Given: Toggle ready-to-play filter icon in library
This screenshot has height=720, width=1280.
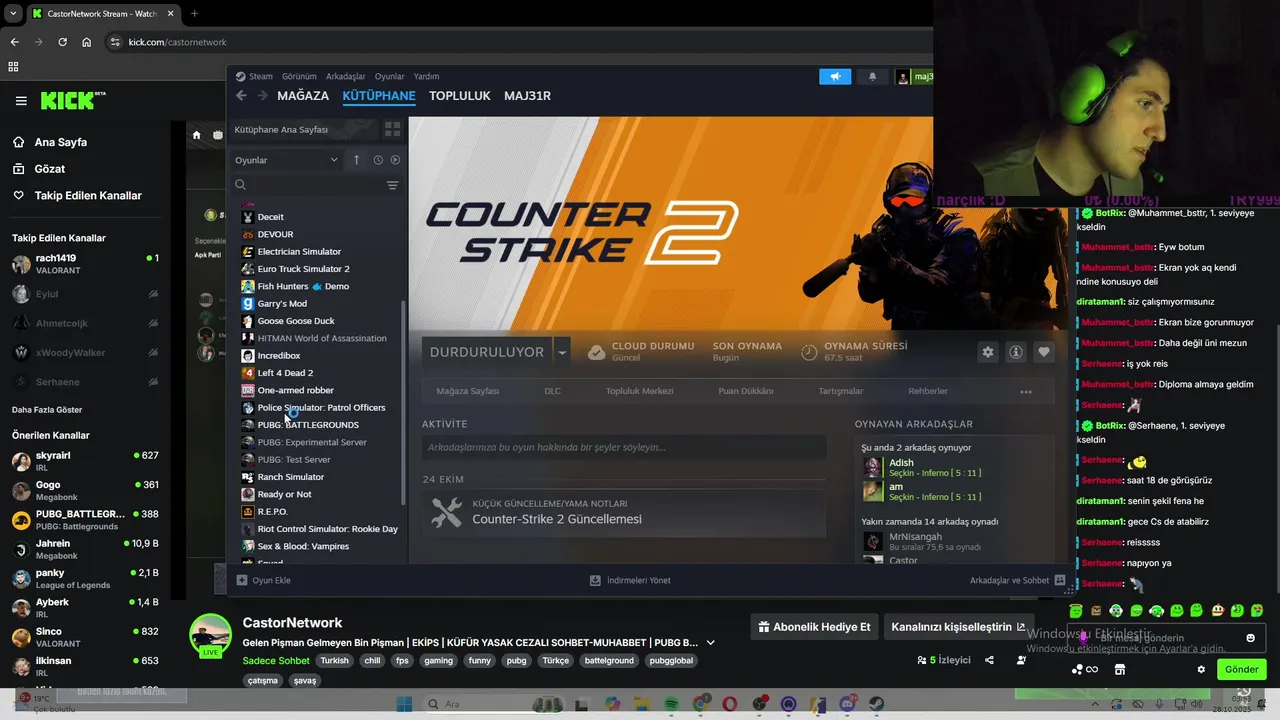Looking at the screenshot, I should (395, 160).
